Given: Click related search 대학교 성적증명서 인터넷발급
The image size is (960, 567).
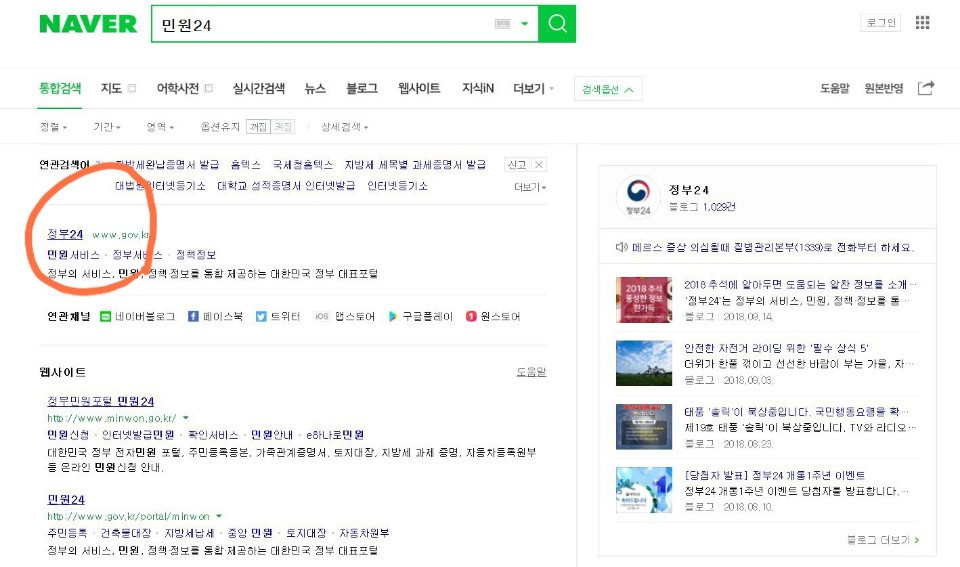Looking at the screenshot, I should [286, 186].
